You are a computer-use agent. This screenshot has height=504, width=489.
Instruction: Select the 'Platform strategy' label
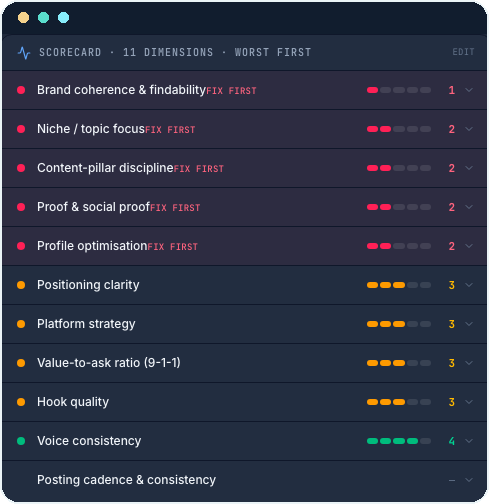86,324
